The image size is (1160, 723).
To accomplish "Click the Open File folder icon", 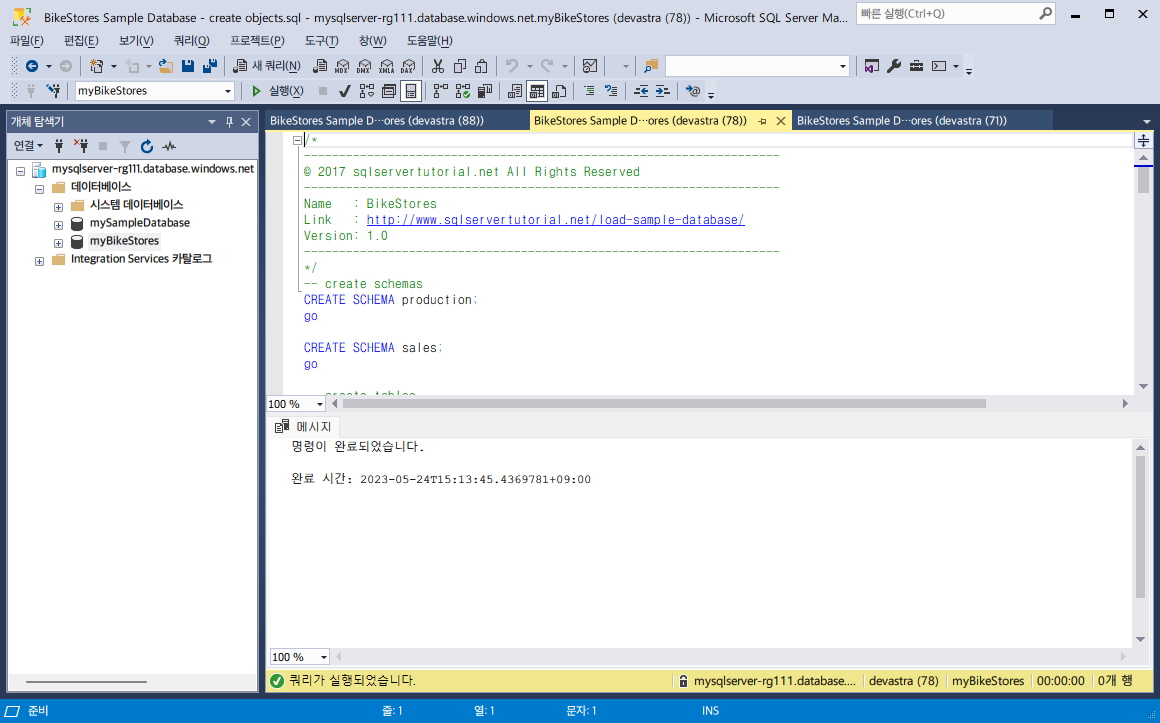I will pos(166,67).
